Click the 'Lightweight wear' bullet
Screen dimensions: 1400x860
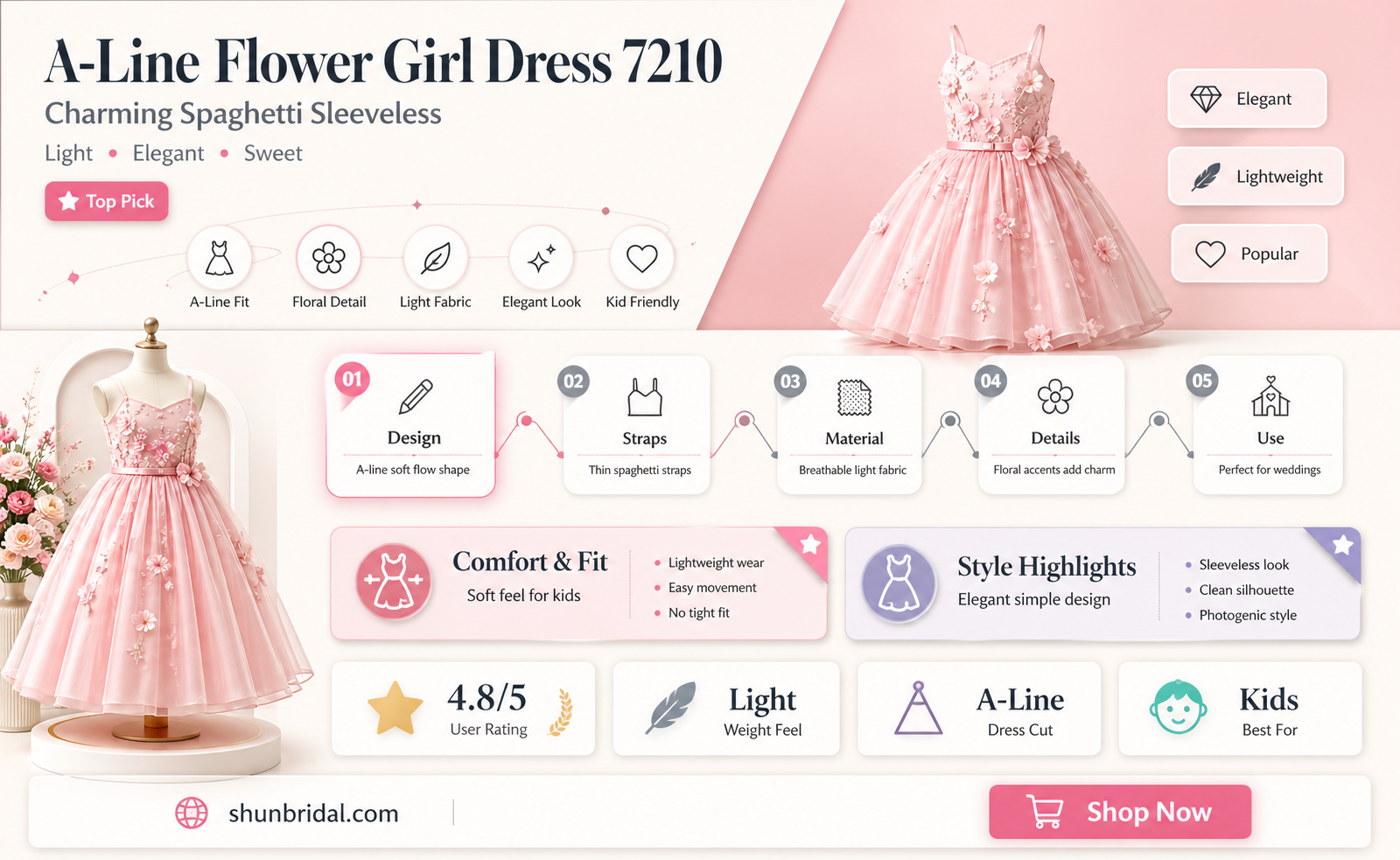point(716,563)
